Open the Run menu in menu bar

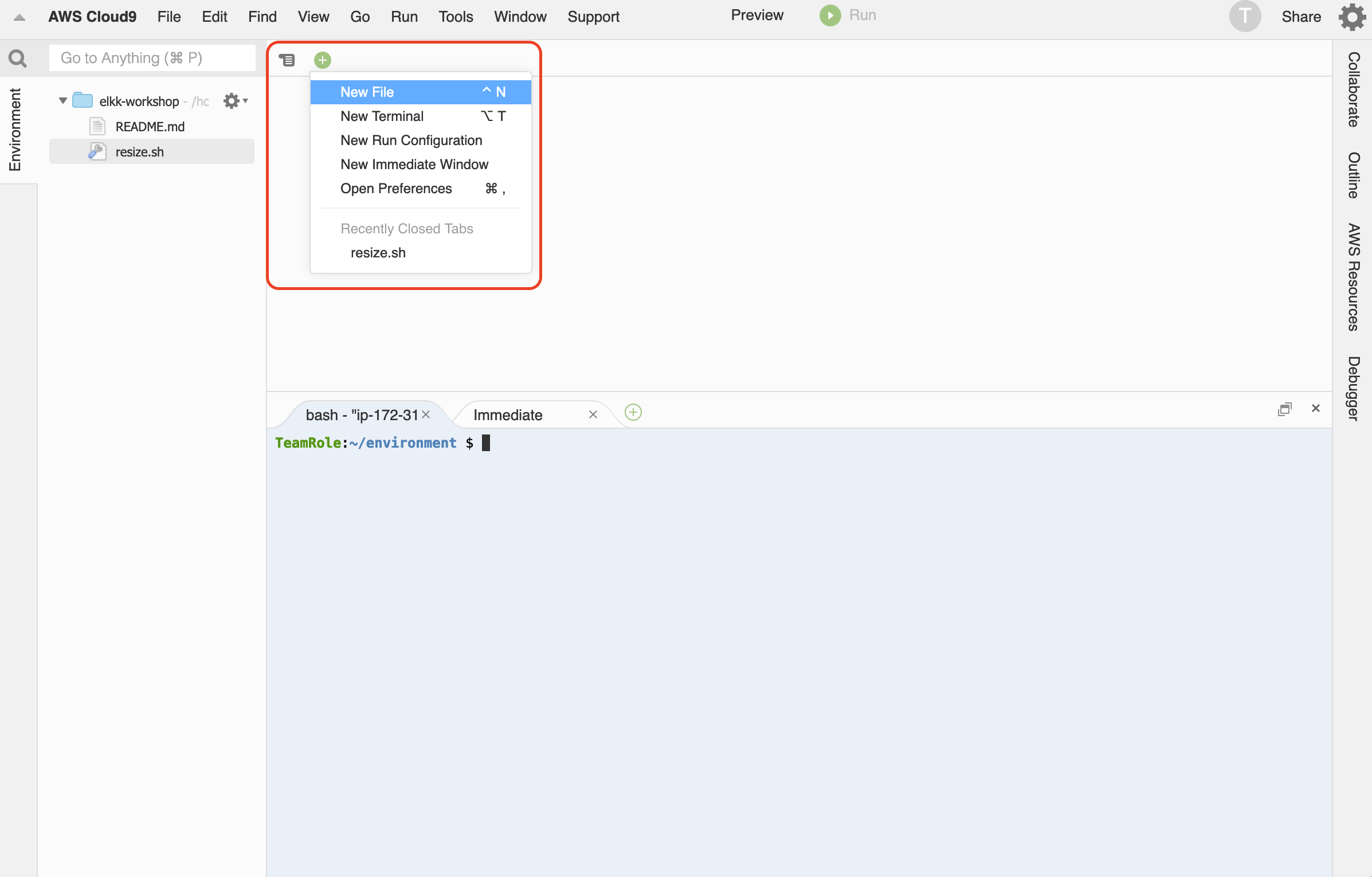click(404, 17)
